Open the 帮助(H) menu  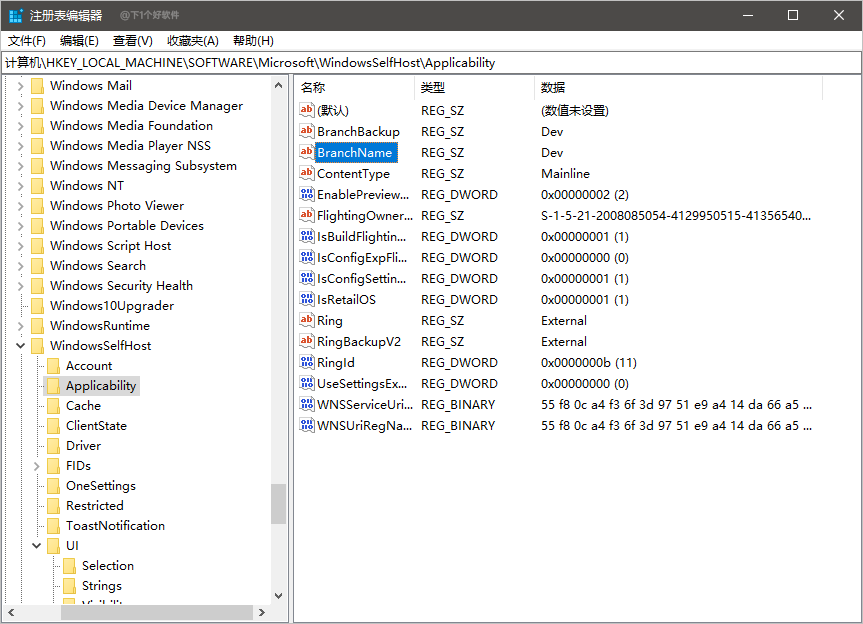(253, 41)
